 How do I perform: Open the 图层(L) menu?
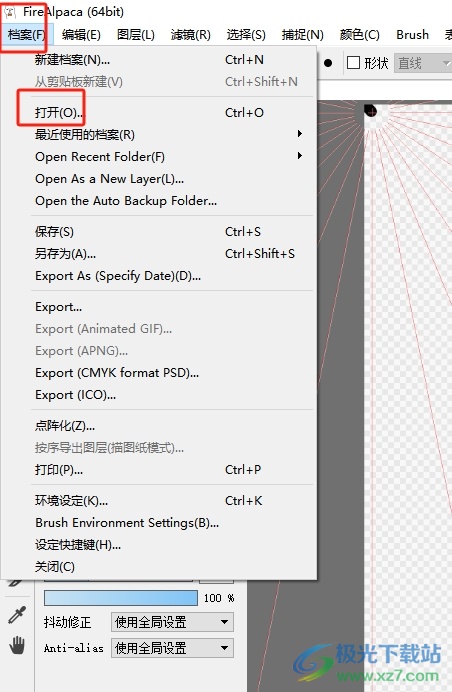point(136,34)
